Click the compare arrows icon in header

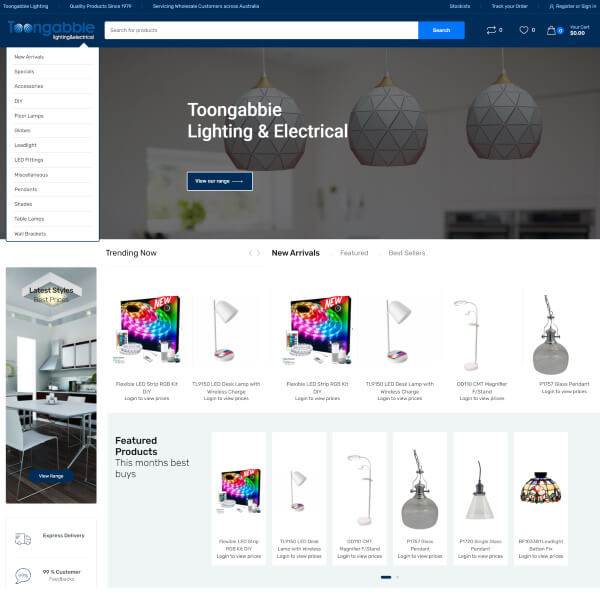click(491, 30)
